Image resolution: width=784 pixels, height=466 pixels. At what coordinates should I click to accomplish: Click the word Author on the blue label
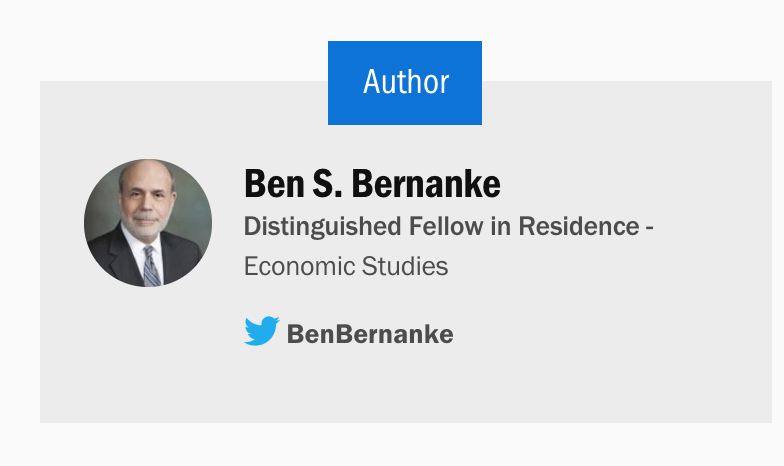click(x=406, y=82)
